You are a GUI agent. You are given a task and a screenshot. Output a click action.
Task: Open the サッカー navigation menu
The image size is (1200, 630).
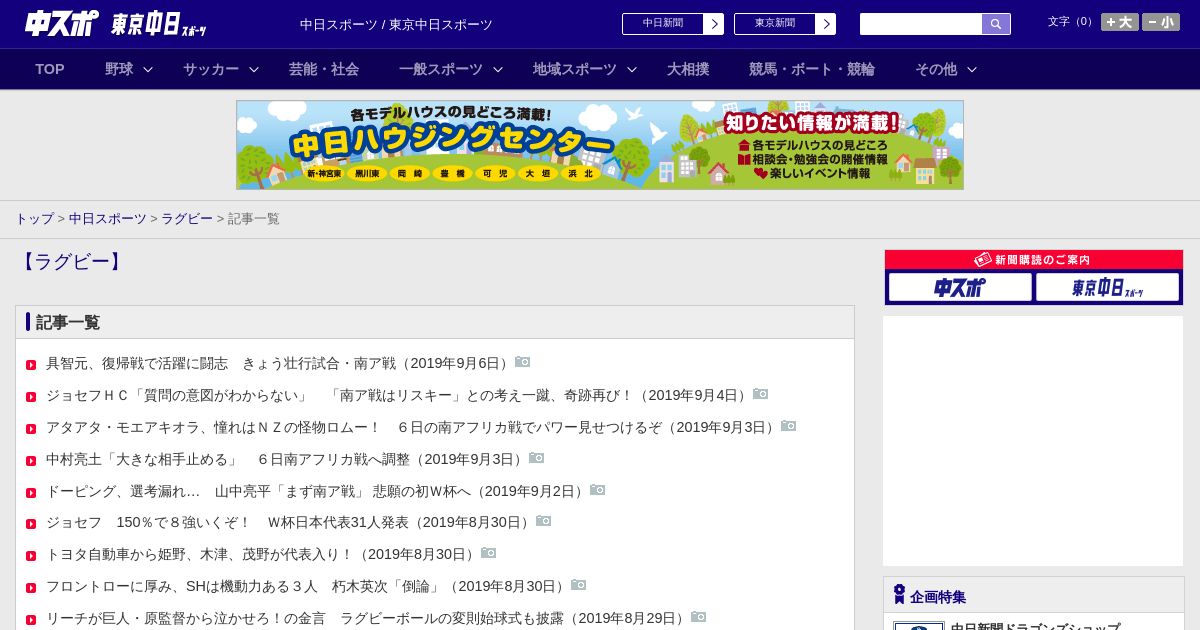(x=211, y=69)
